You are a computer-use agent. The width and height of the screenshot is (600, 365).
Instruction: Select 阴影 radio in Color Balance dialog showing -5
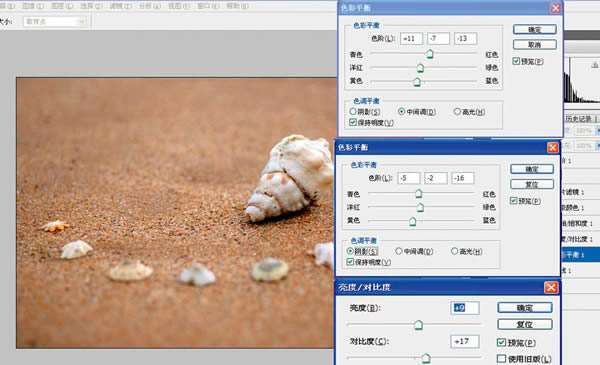tap(350, 251)
